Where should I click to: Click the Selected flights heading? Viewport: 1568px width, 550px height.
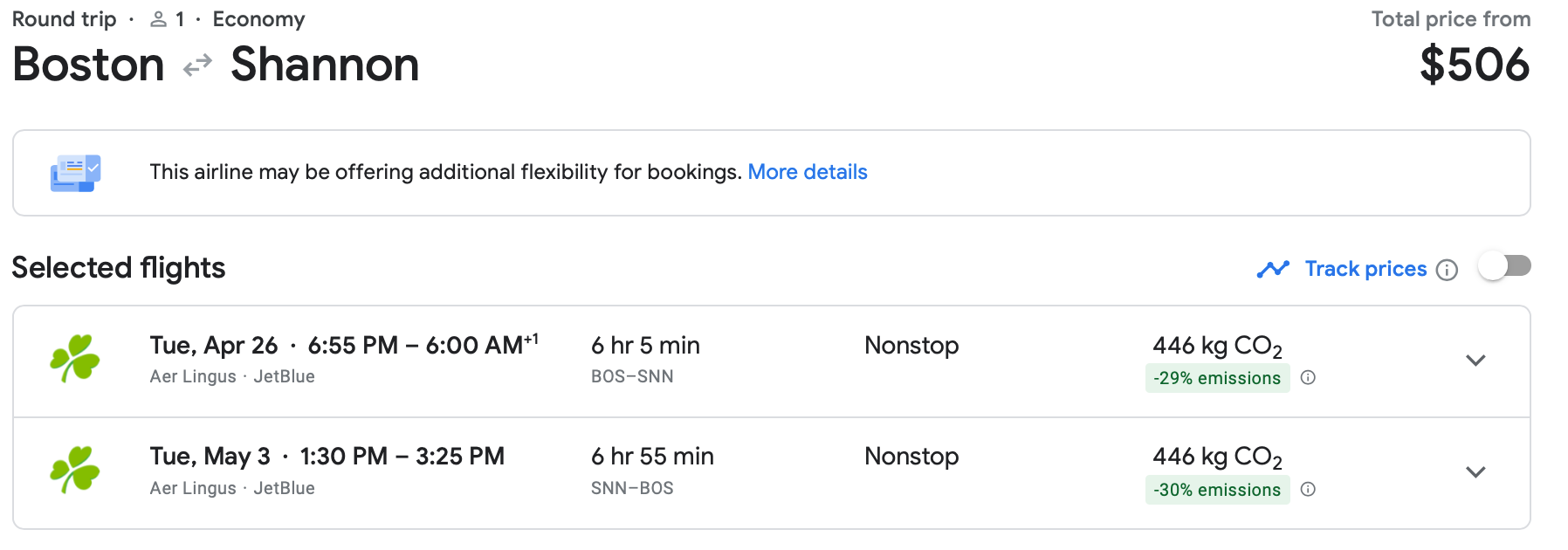pyautogui.click(x=119, y=268)
